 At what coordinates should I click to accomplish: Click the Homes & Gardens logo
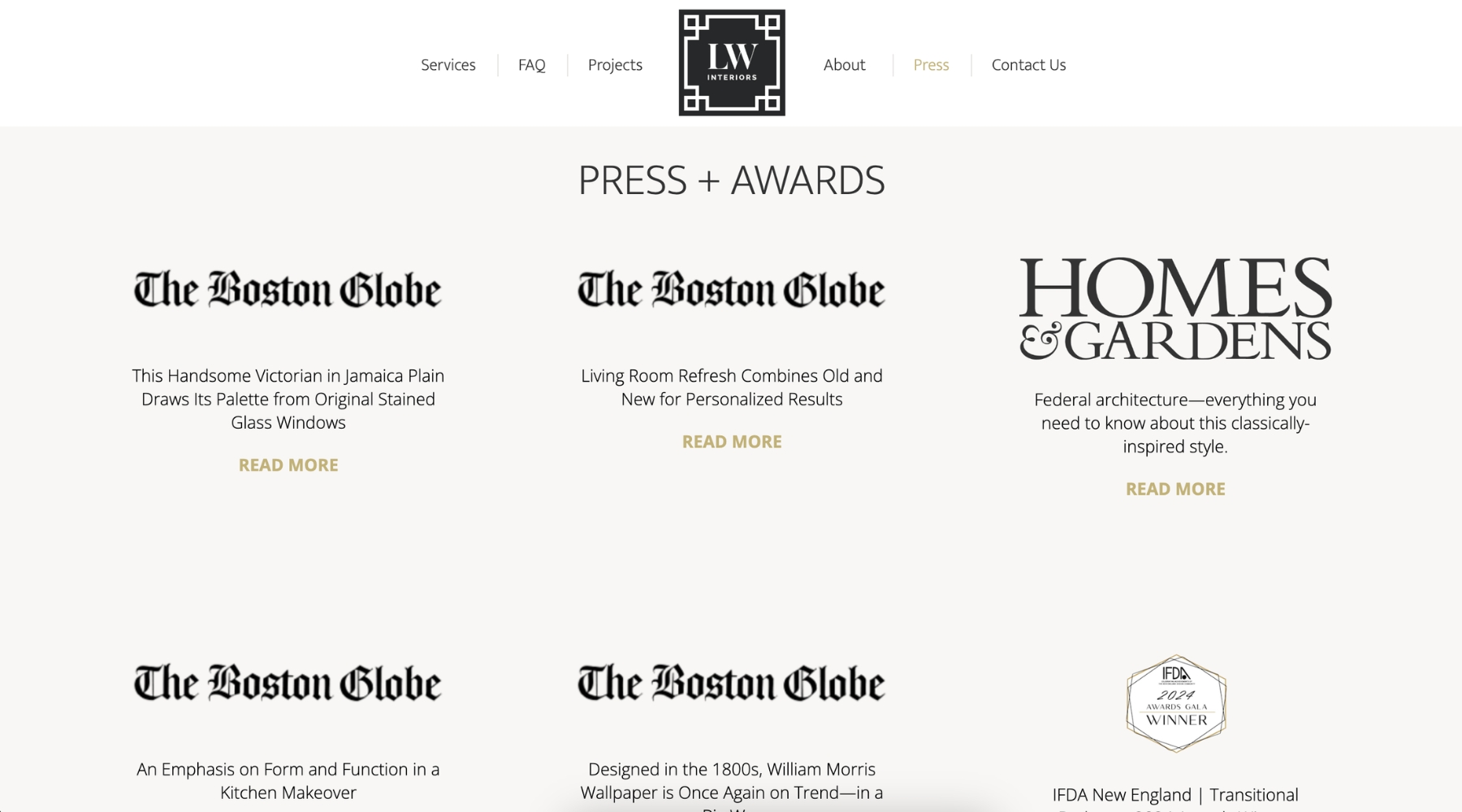pyautogui.click(x=1175, y=309)
